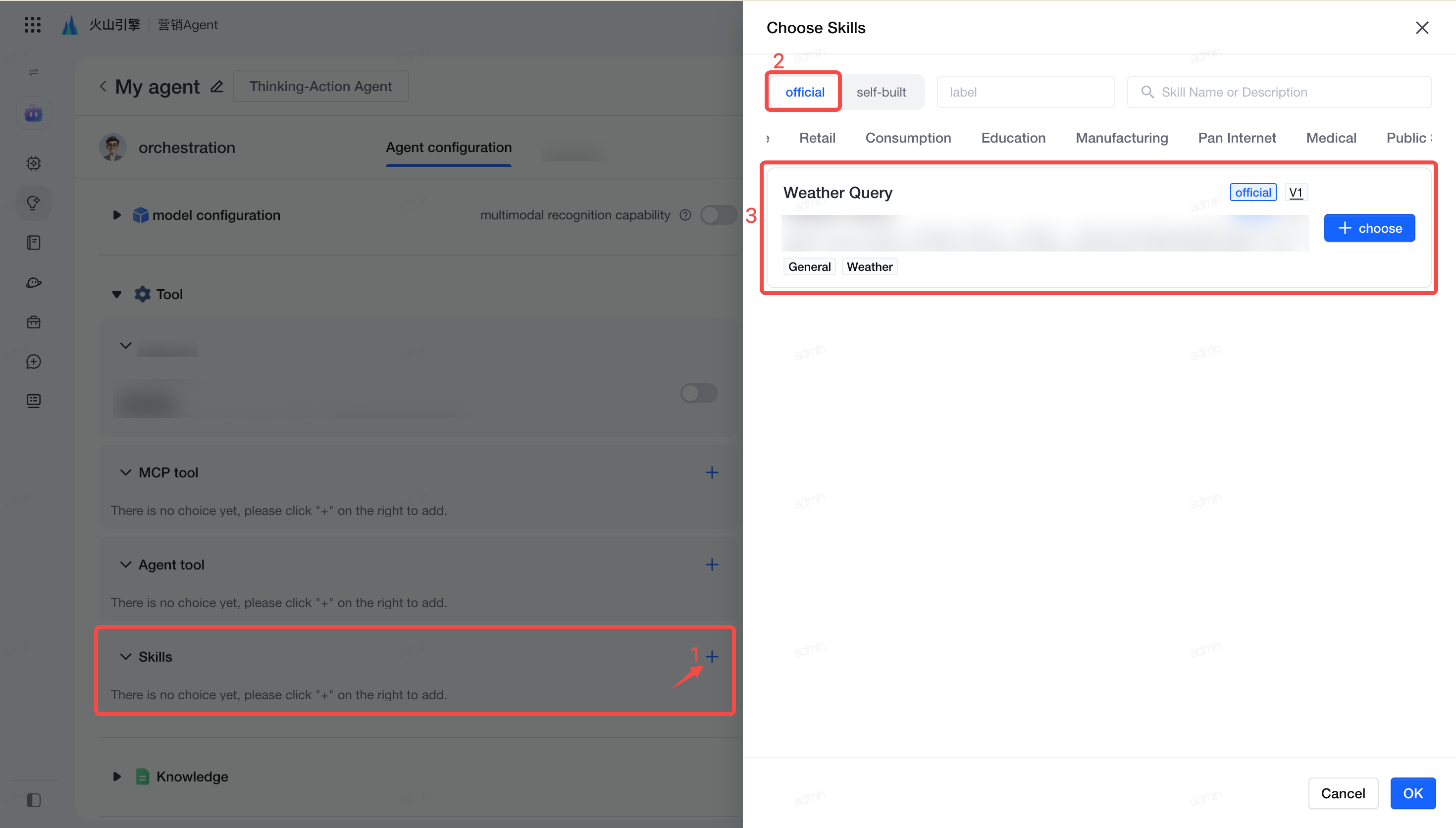Click the Thinking-Action Agent button

[320, 87]
